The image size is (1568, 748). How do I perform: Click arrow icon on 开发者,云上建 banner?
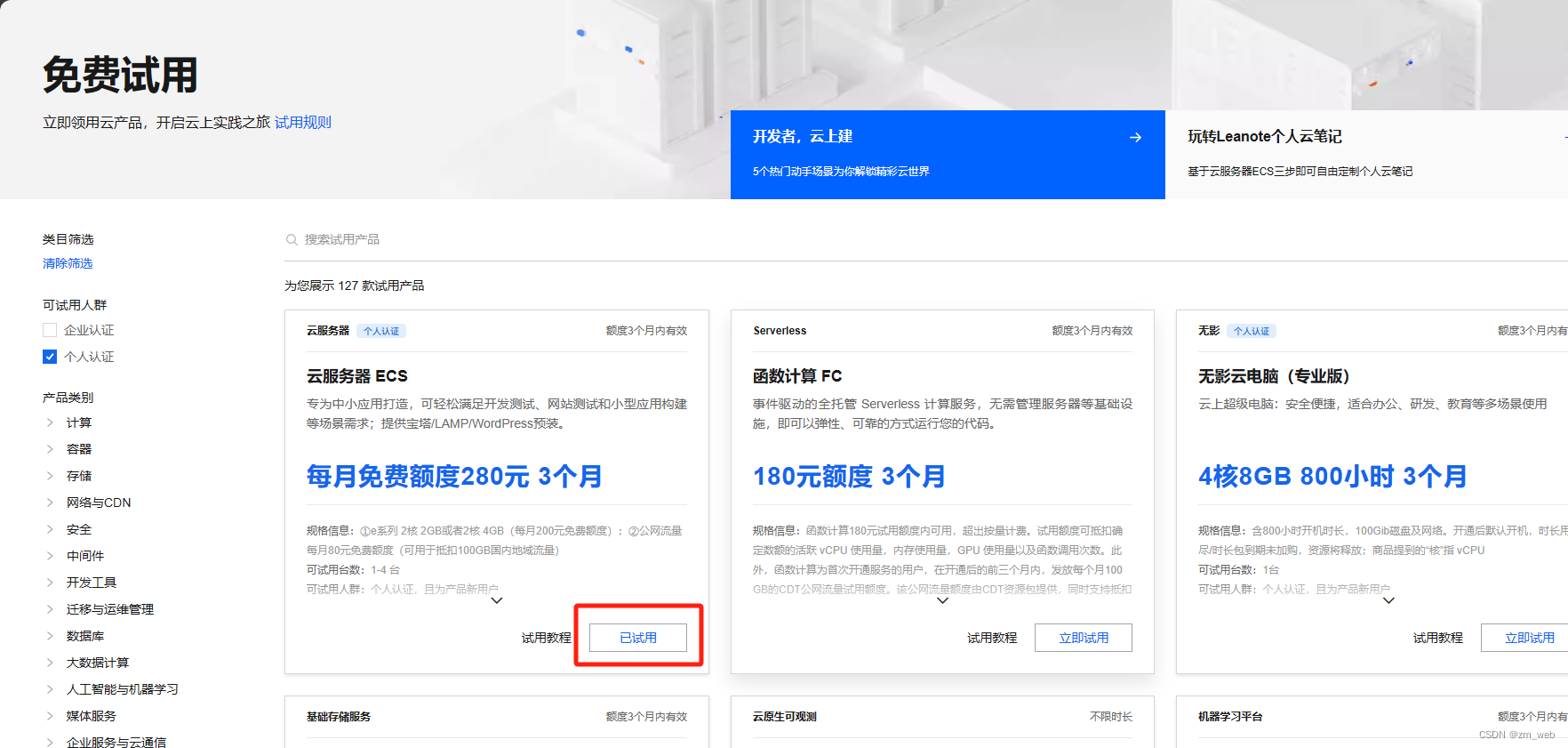pyautogui.click(x=1135, y=137)
